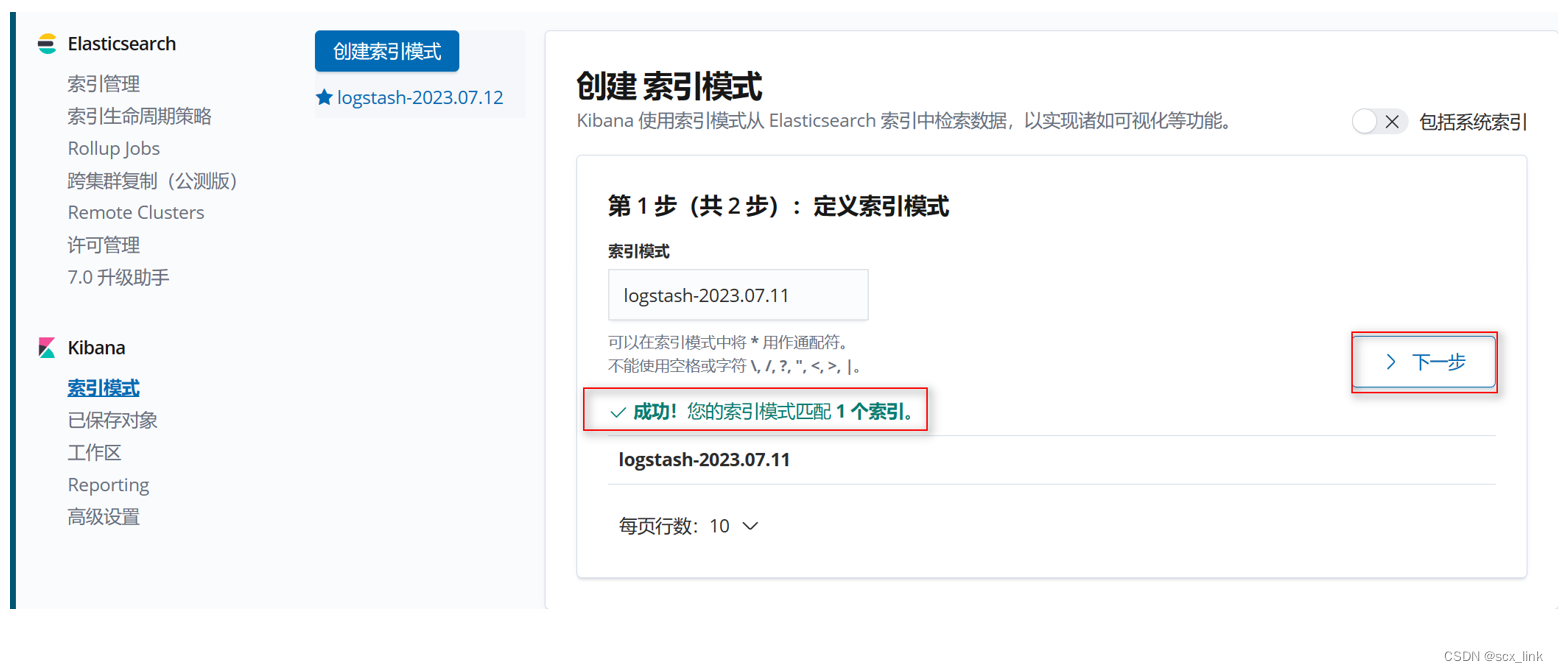Click the star icon beside logstash-2023.07.12

(x=324, y=98)
